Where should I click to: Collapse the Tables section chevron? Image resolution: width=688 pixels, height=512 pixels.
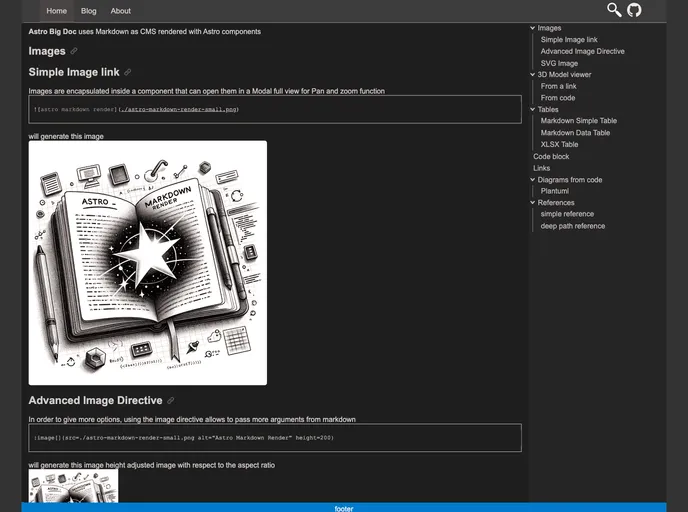tap(532, 109)
